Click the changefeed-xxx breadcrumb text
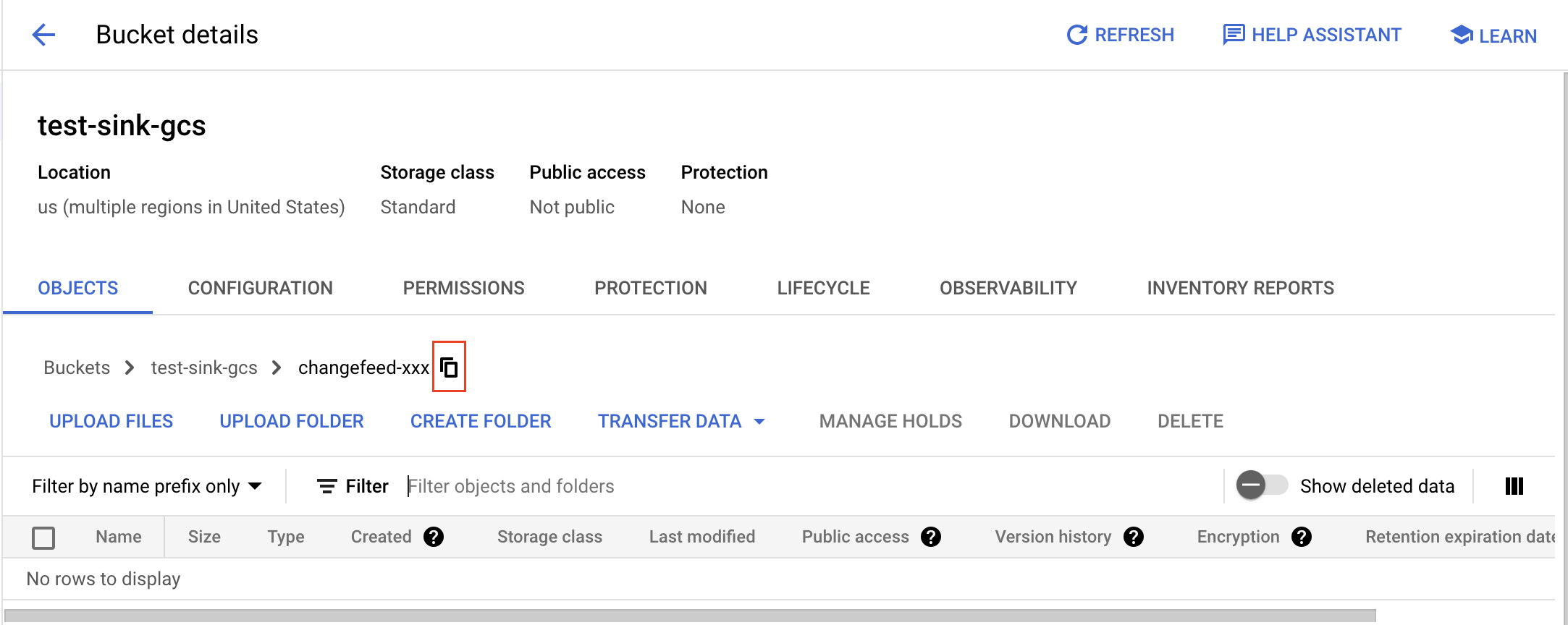This screenshot has width=1568, height=625. (363, 367)
